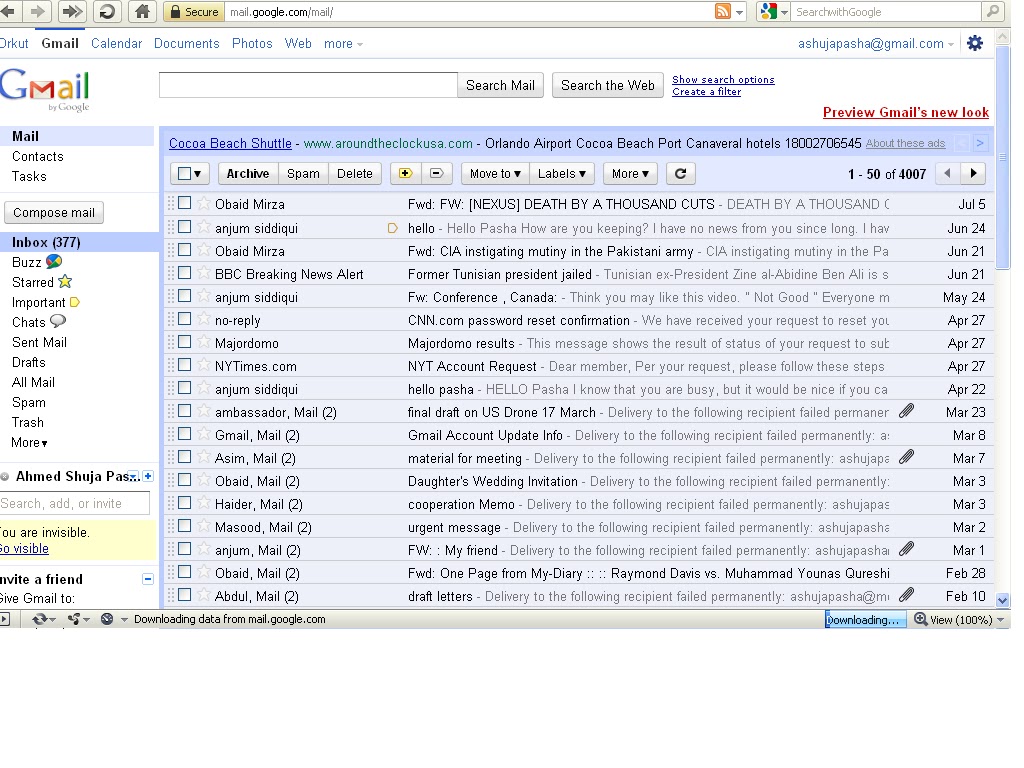This screenshot has width=1024, height=768.
Task: Mark as not important using minus icon
Action: [x=437, y=173]
